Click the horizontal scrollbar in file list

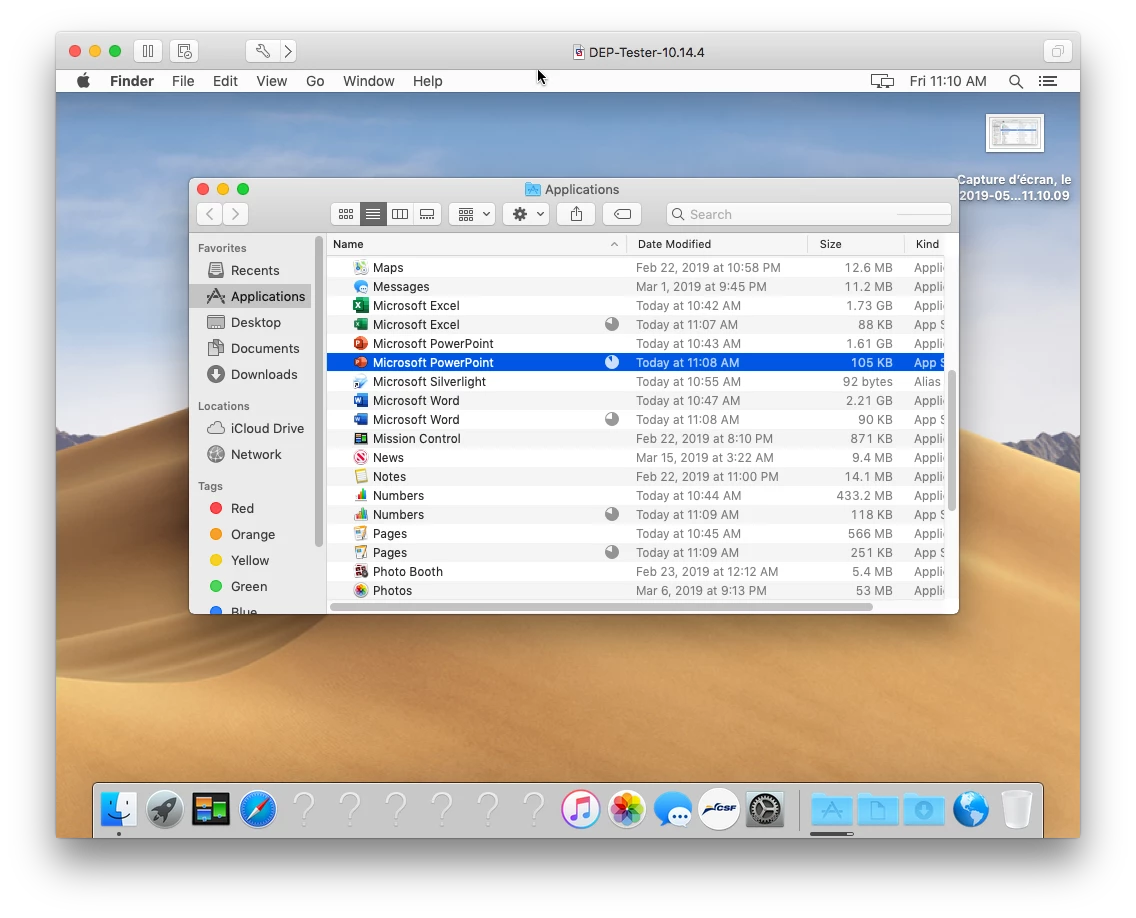click(601, 607)
